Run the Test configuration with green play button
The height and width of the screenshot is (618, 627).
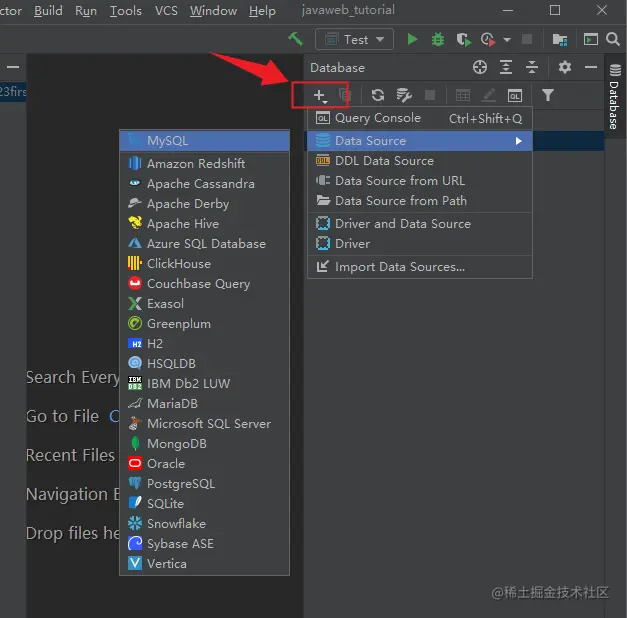[412, 39]
